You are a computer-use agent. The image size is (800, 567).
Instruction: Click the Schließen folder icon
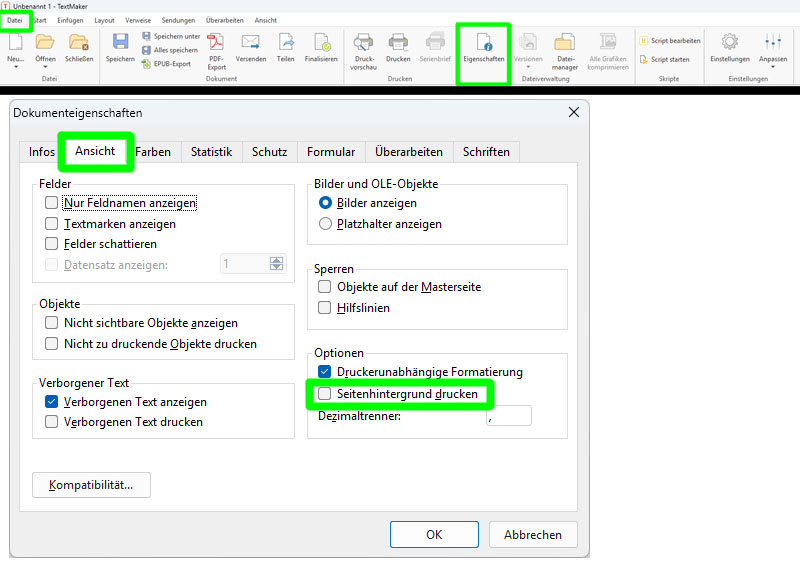click(x=78, y=43)
